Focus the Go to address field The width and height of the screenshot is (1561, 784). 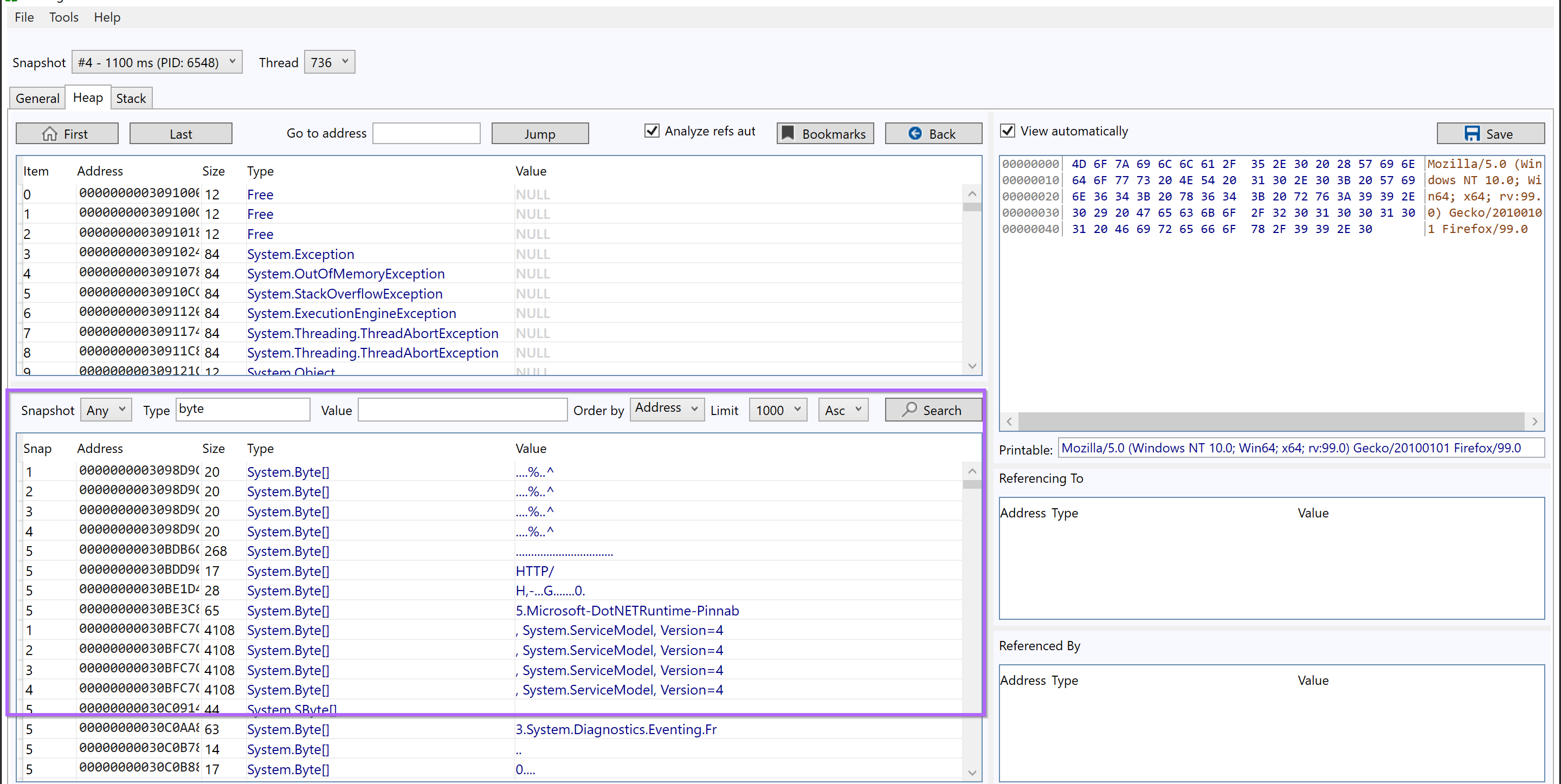tap(426, 133)
